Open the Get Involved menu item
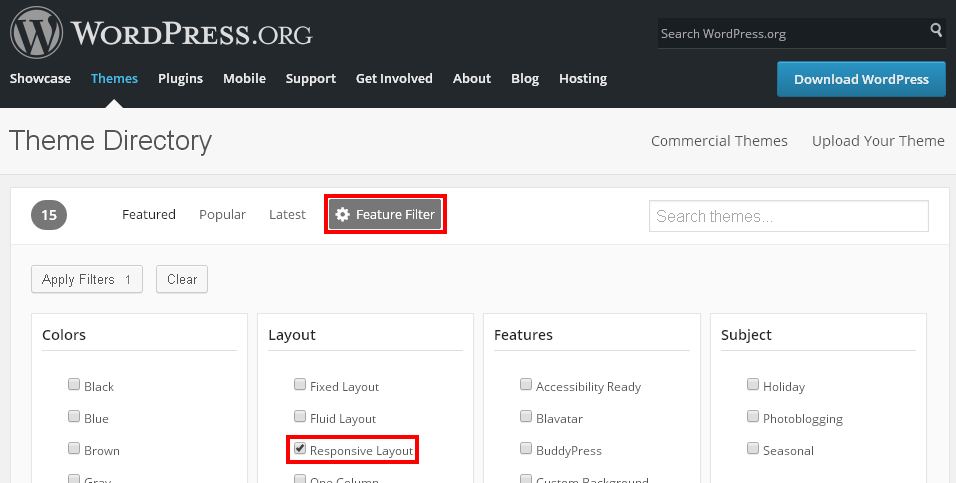956x483 pixels. point(394,79)
